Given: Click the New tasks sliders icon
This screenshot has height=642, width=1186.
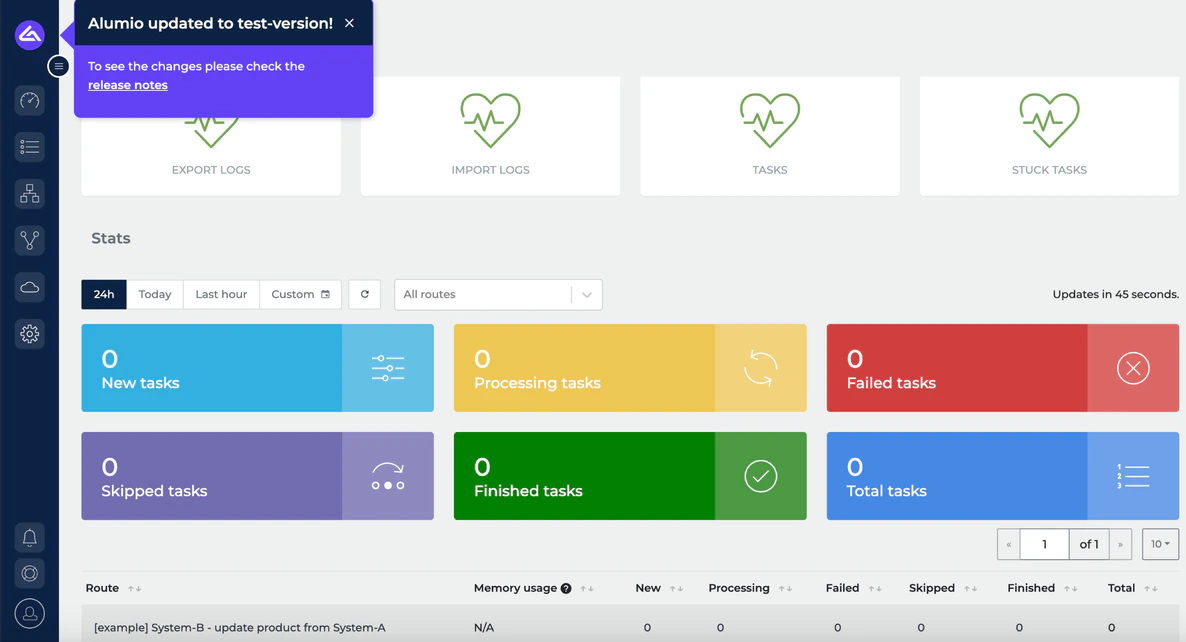Looking at the screenshot, I should coord(388,368).
